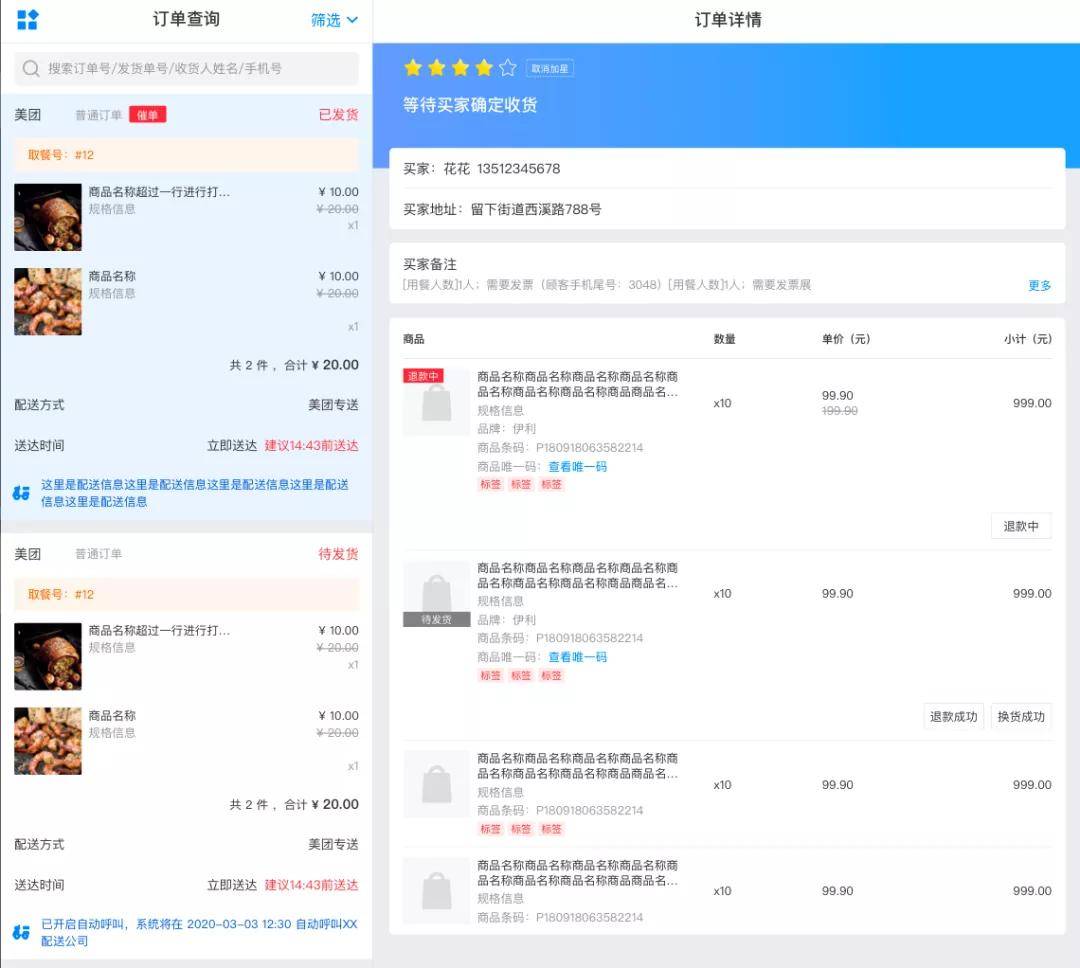The height and width of the screenshot is (968, 1080).
Task: Click the 退款中 button
Action: coord(1021,526)
